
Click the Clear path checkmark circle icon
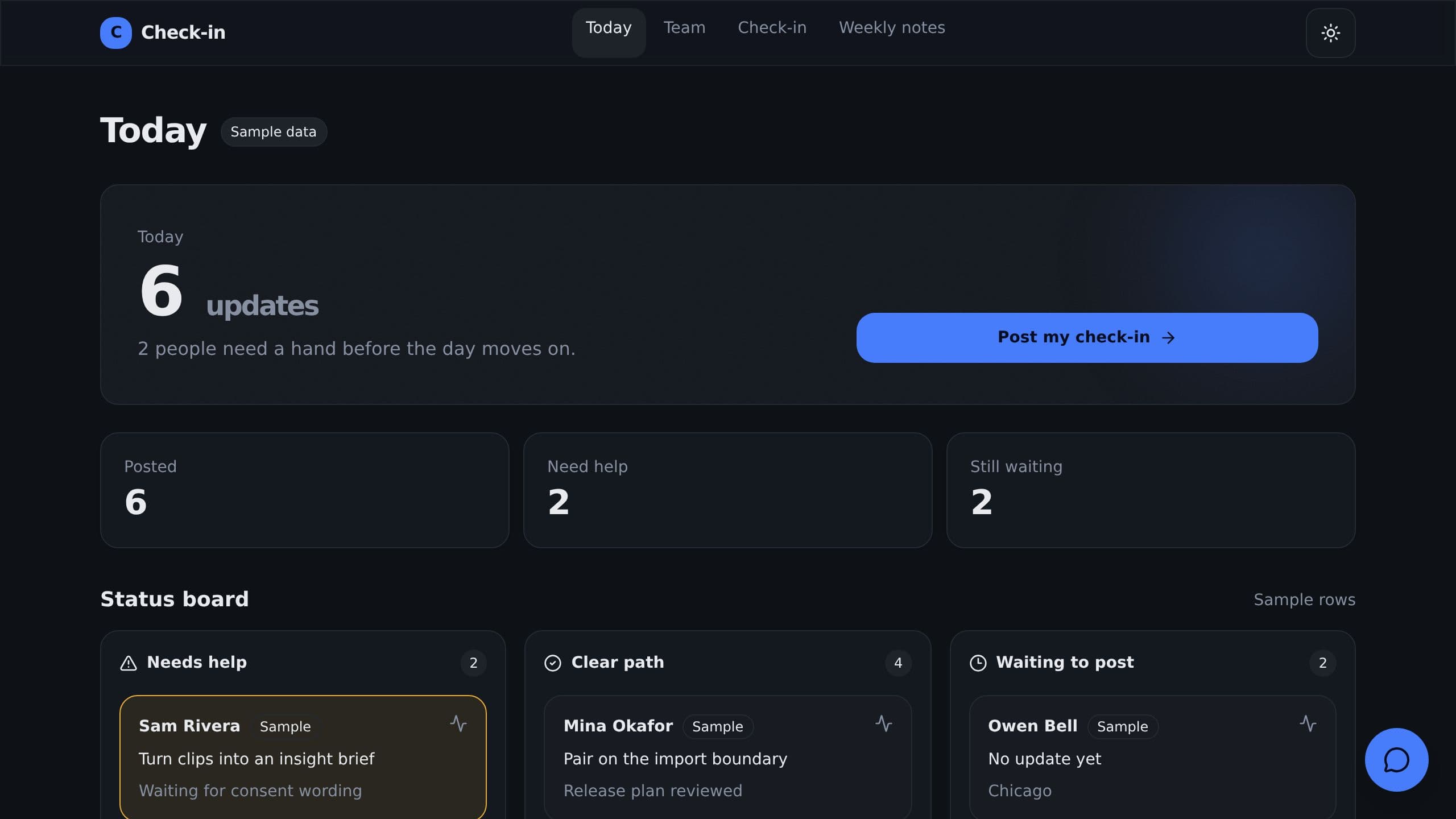pos(553,663)
